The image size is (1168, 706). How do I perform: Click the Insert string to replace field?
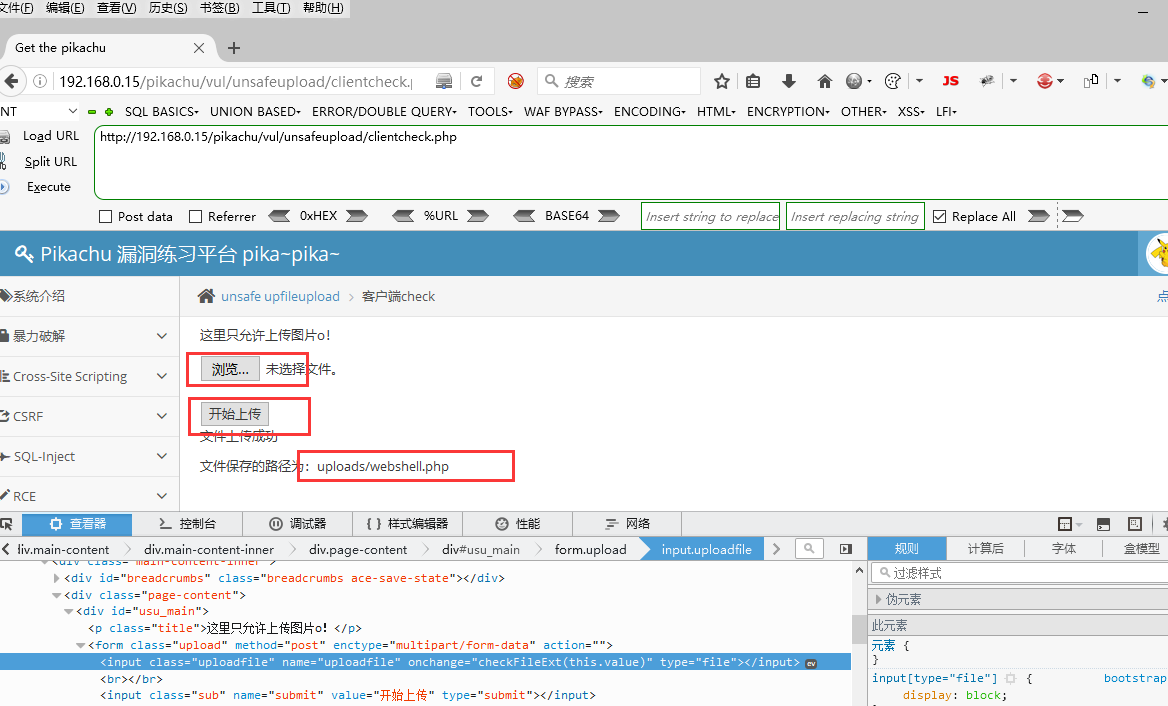click(711, 217)
